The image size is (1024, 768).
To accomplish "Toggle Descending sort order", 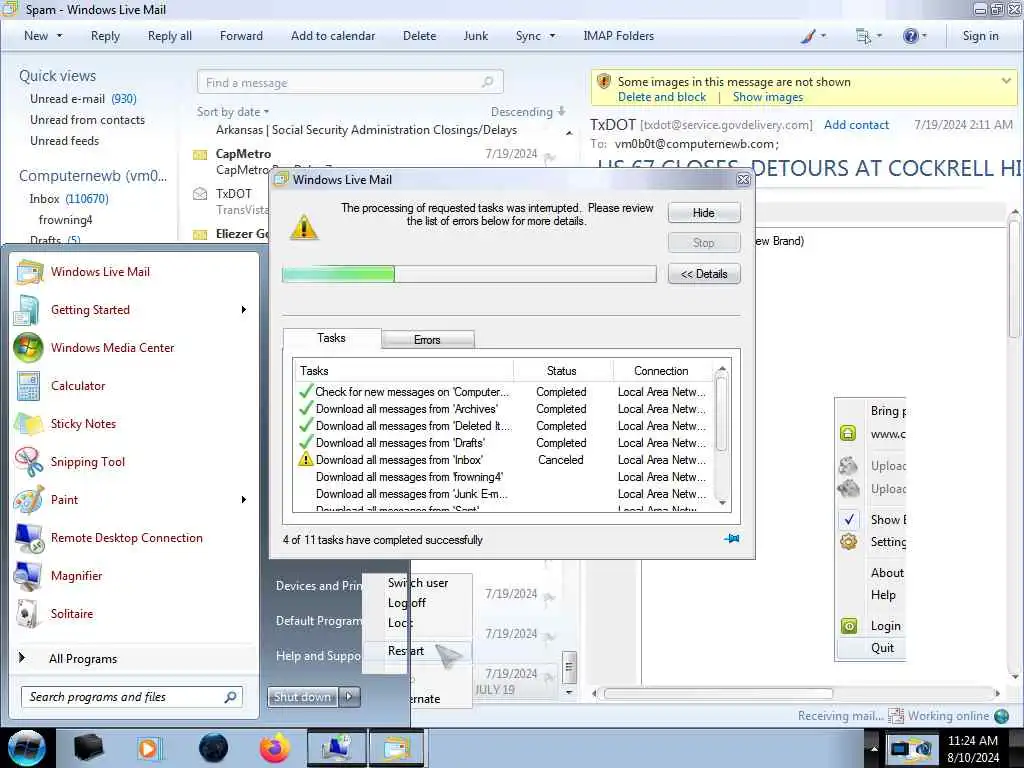I will pos(528,112).
